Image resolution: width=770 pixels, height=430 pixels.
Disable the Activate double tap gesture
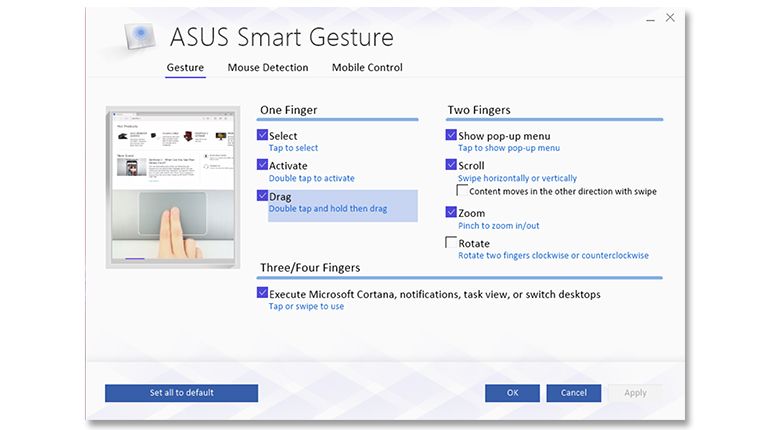point(263,165)
